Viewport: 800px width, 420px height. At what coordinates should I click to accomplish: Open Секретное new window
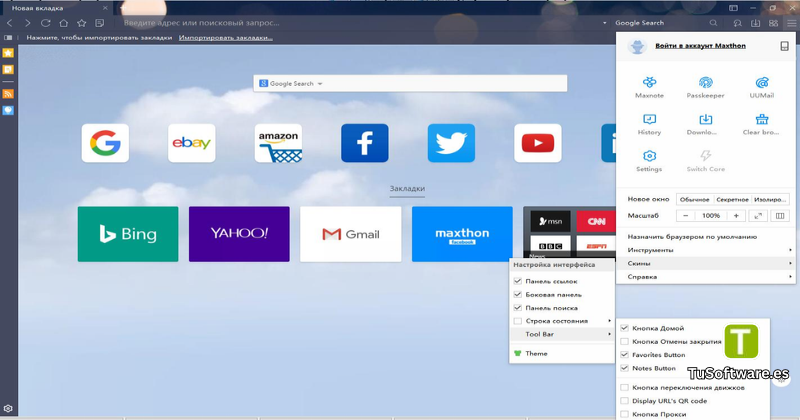[732, 200]
